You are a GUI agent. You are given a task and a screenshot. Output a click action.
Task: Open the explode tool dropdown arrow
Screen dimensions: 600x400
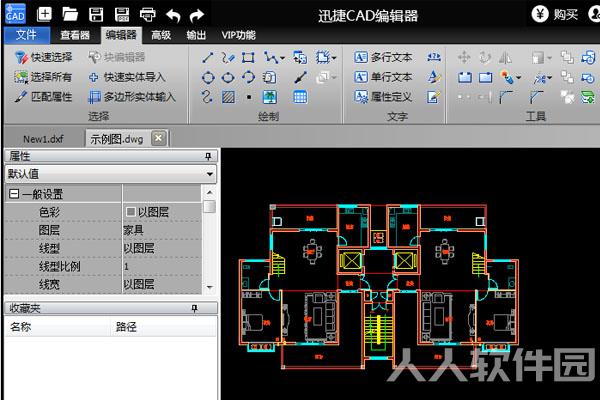click(x=549, y=78)
